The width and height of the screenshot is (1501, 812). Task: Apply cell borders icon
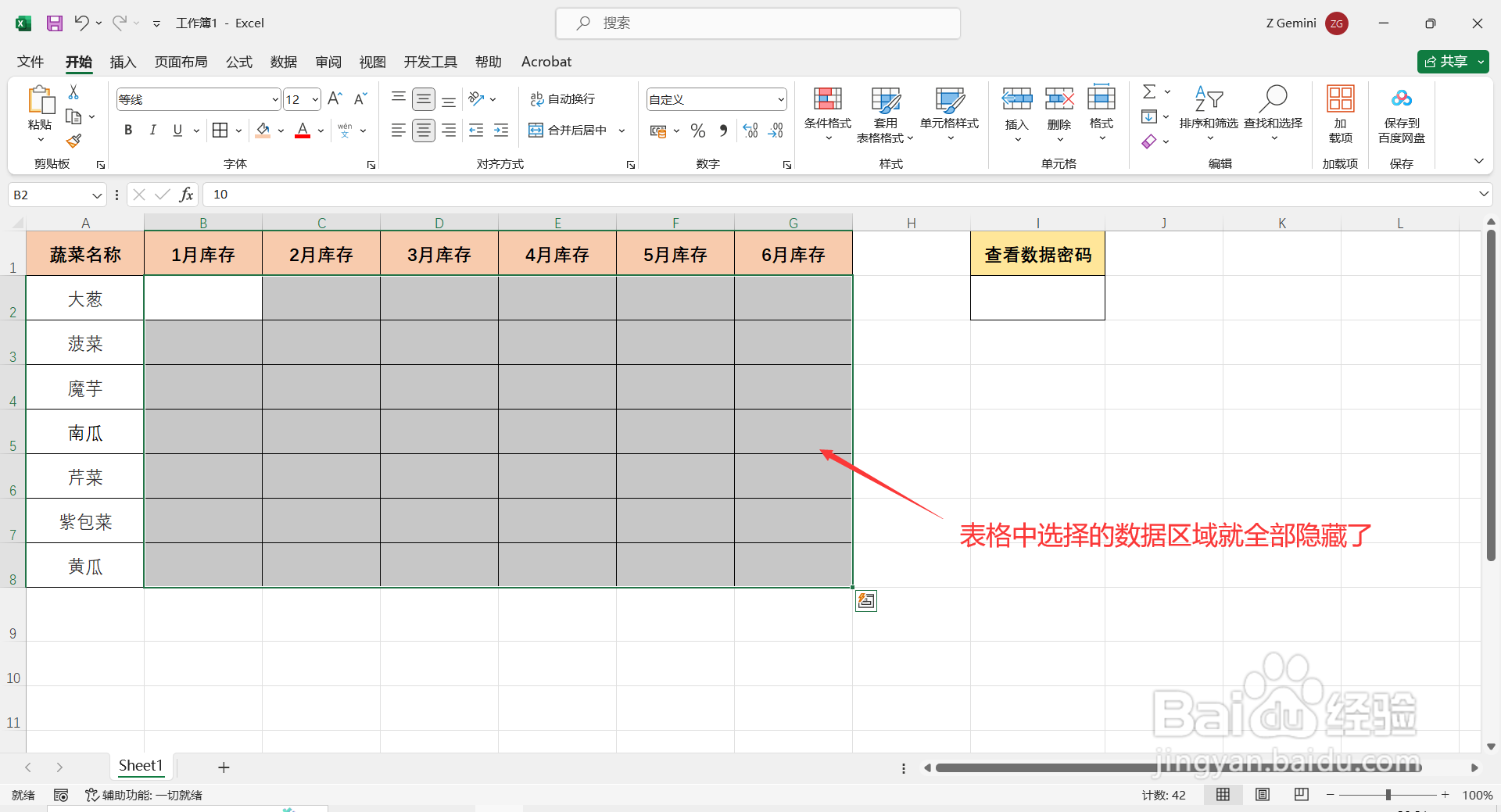coord(220,130)
